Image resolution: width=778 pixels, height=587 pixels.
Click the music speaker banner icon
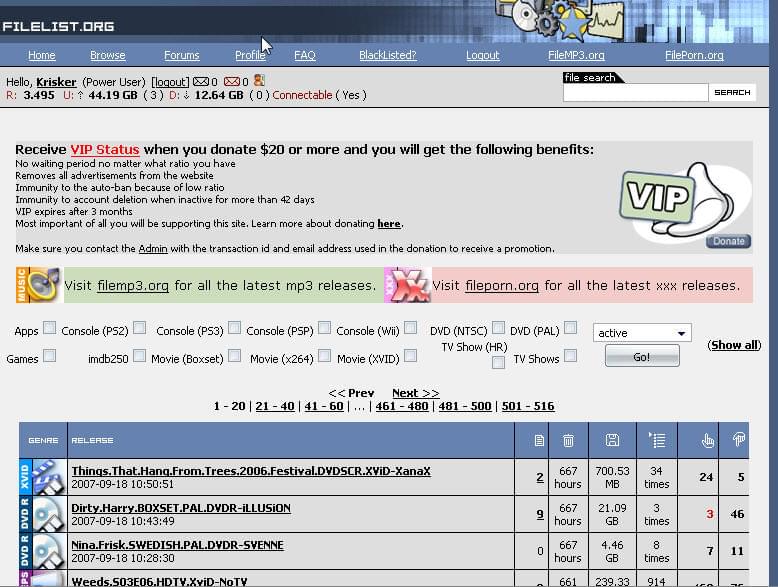40,285
